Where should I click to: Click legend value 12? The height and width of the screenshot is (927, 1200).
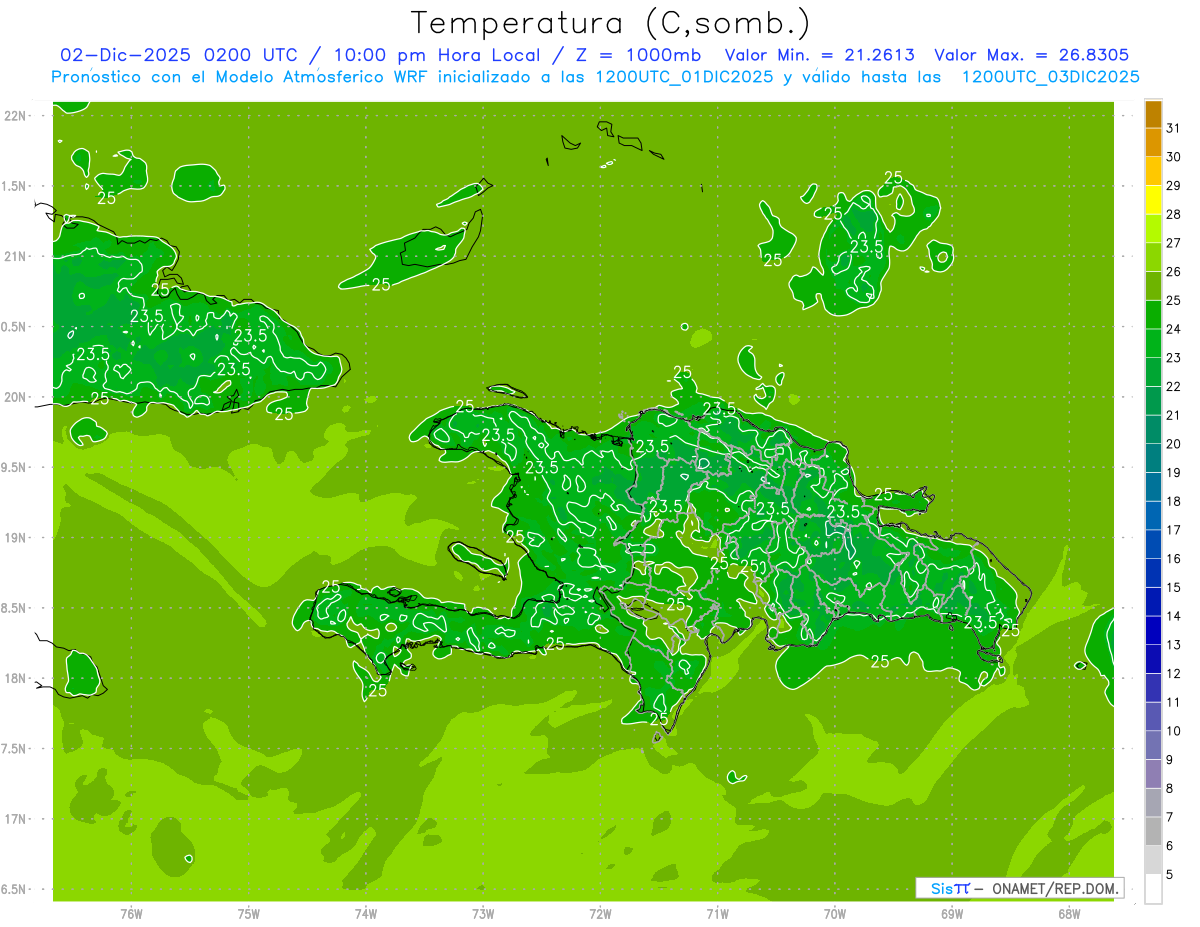1173,674
